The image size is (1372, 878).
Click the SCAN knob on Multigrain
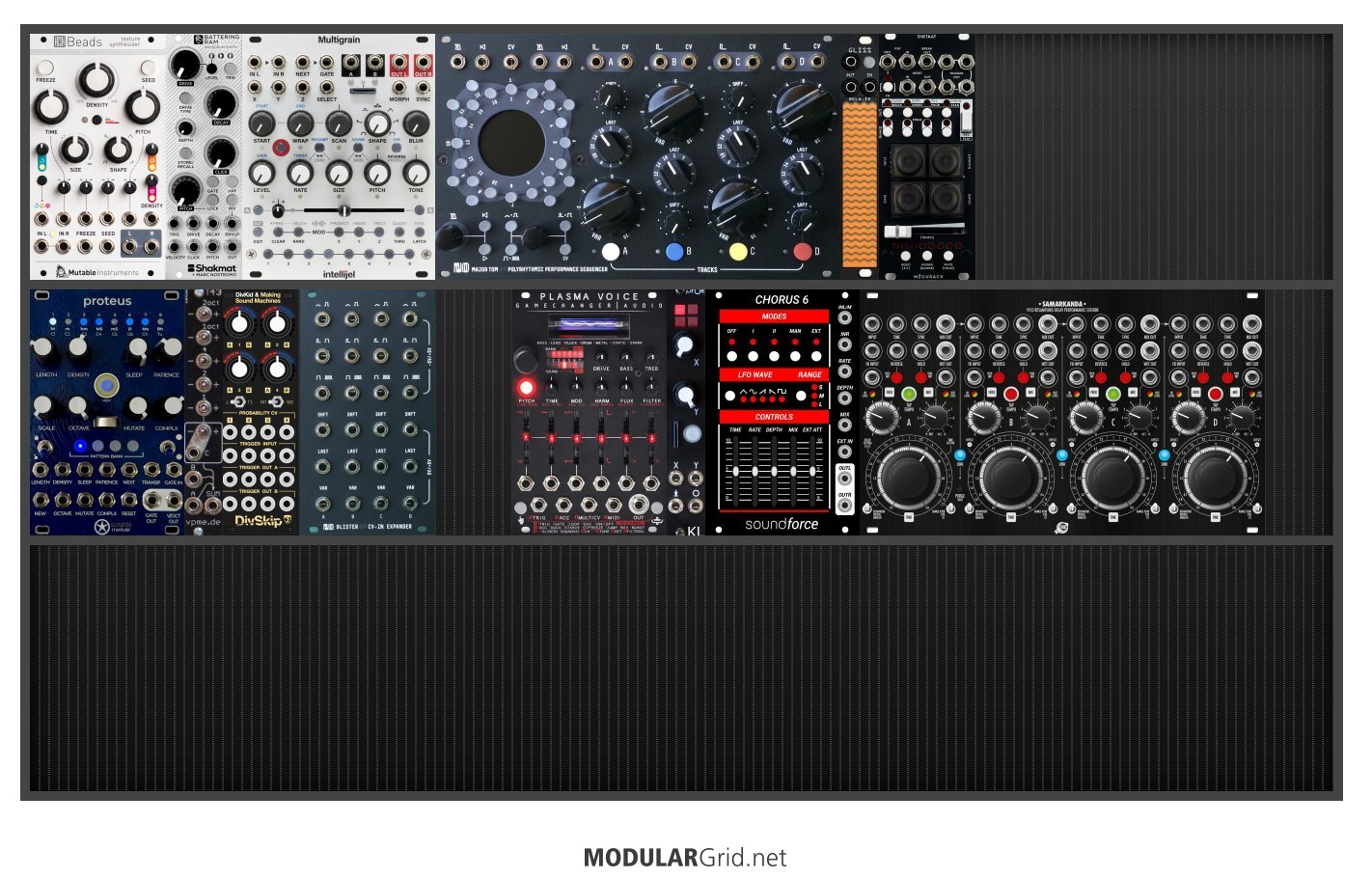(339, 124)
